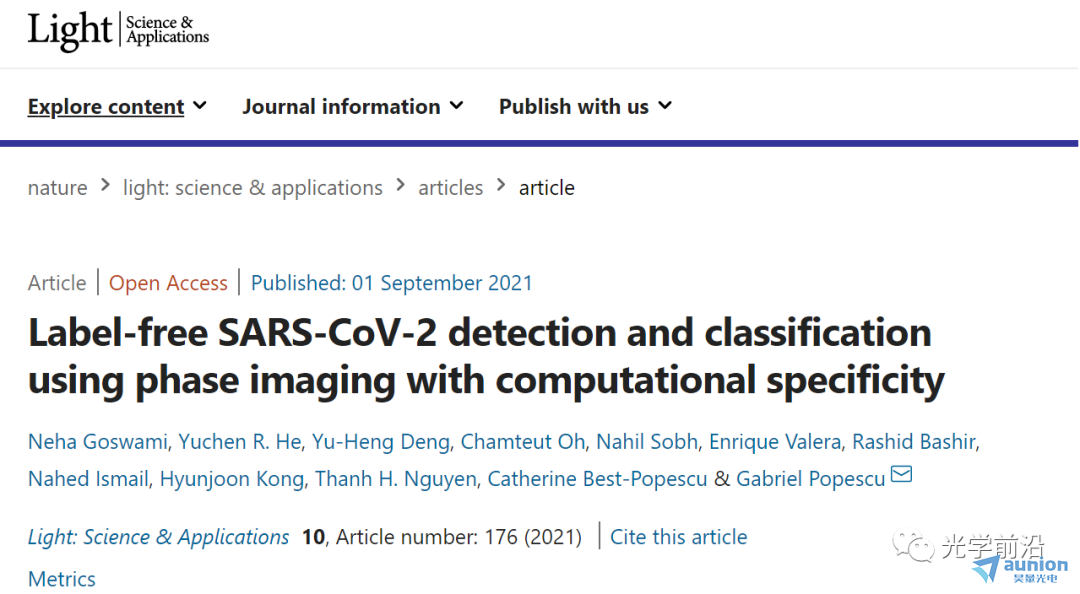Viewport: 1080px width, 594px height.
Task: Expand the Journal information chevron
Action: 456,105
